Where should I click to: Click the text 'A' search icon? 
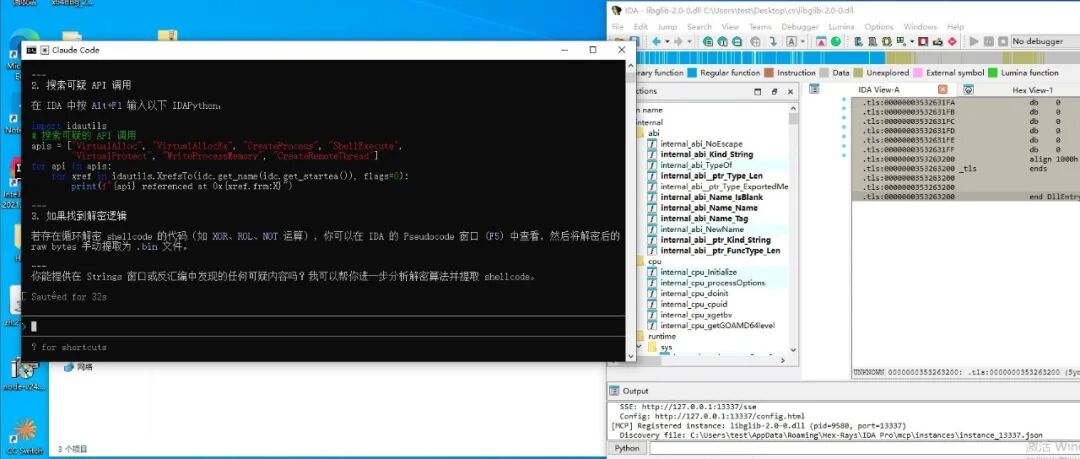[x=791, y=41]
